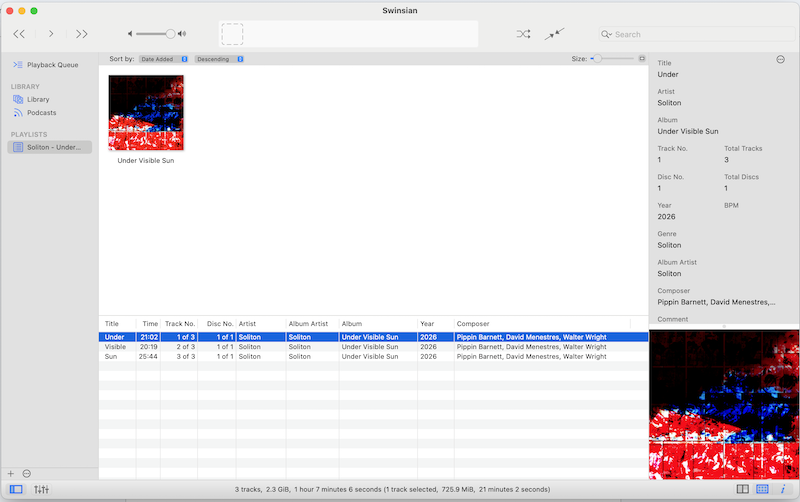Edit the Year field 2026
This screenshot has width=800, height=502.
(666, 217)
